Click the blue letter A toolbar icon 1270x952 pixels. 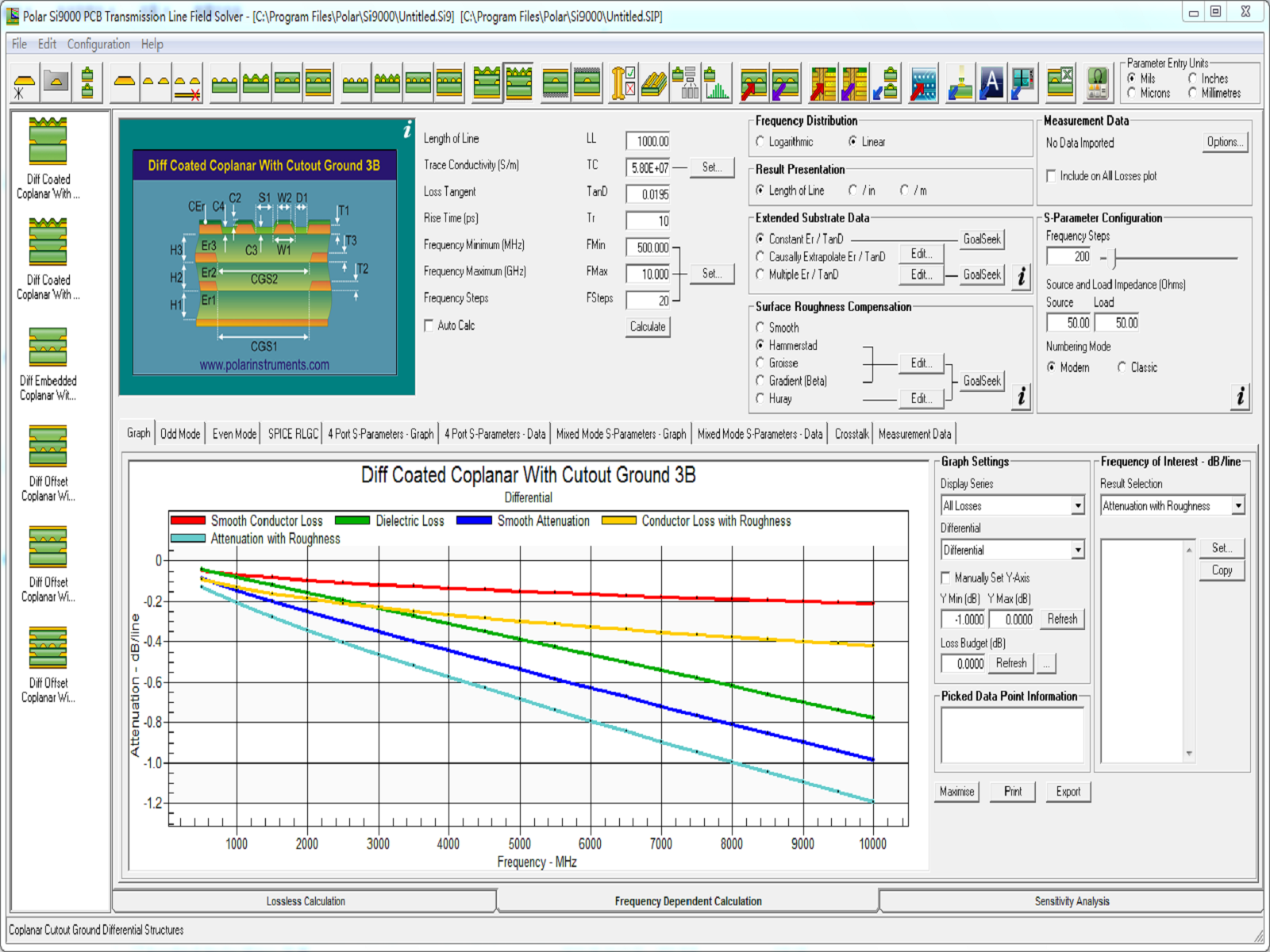click(x=991, y=82)
